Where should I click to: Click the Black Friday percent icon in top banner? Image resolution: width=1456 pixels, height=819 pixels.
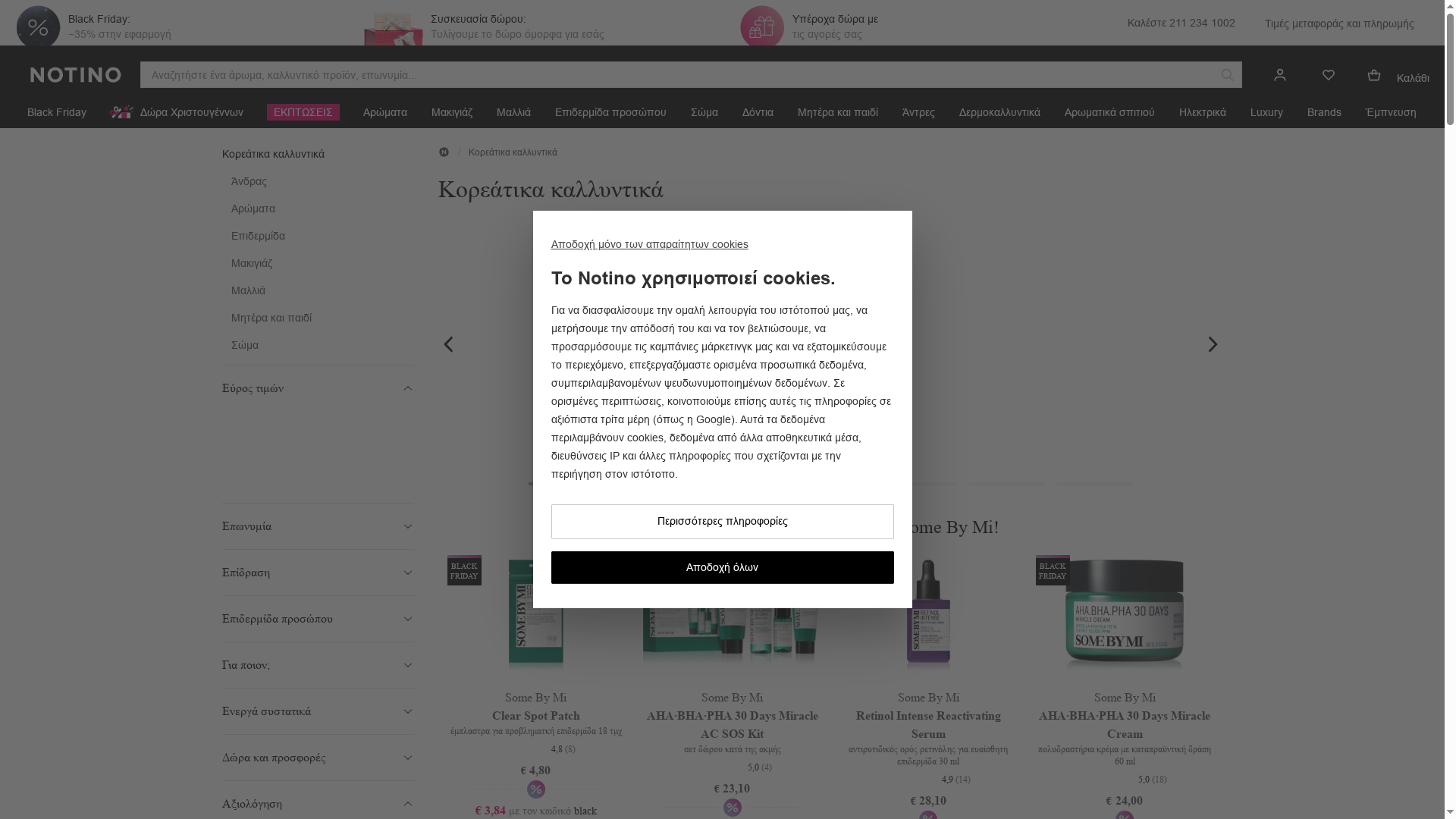pos(38,27)
